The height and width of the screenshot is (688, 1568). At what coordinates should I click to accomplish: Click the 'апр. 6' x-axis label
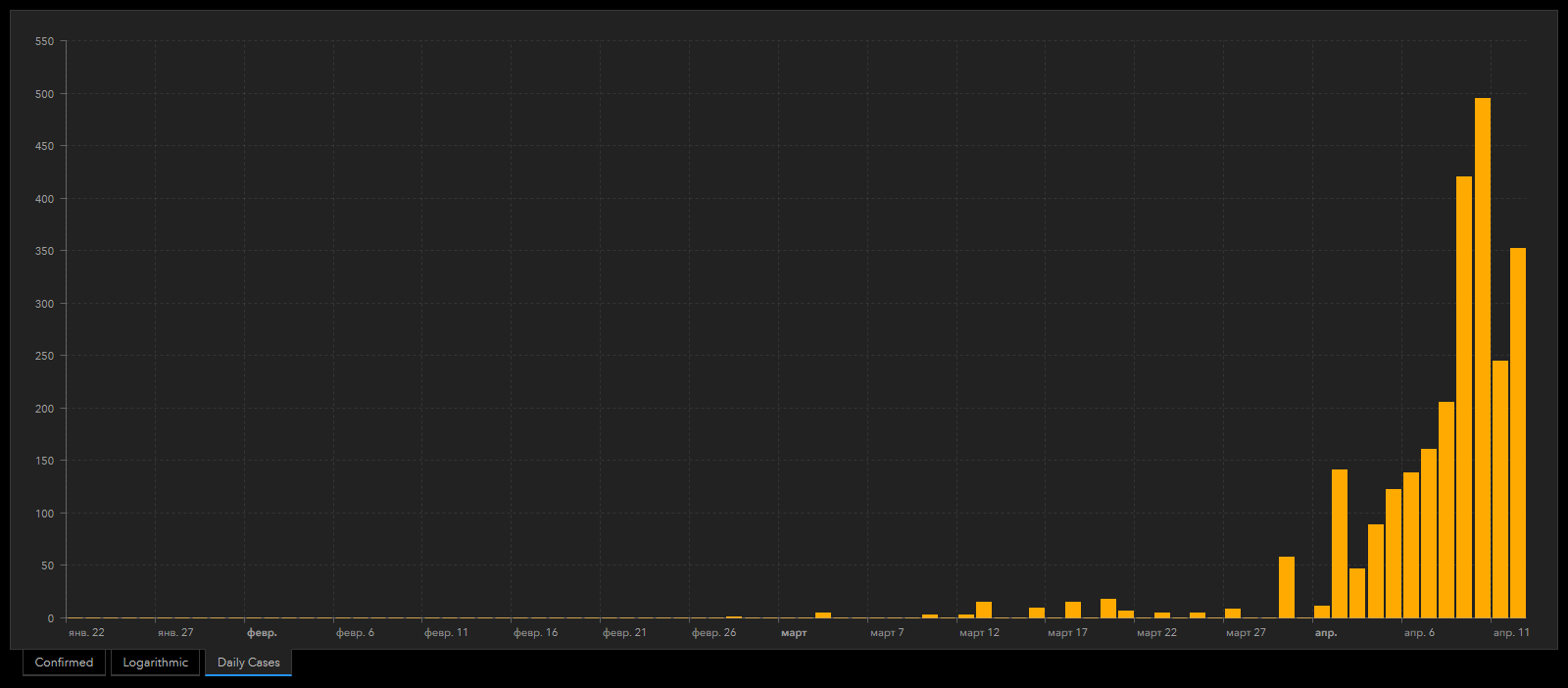tap(1419, 633)
